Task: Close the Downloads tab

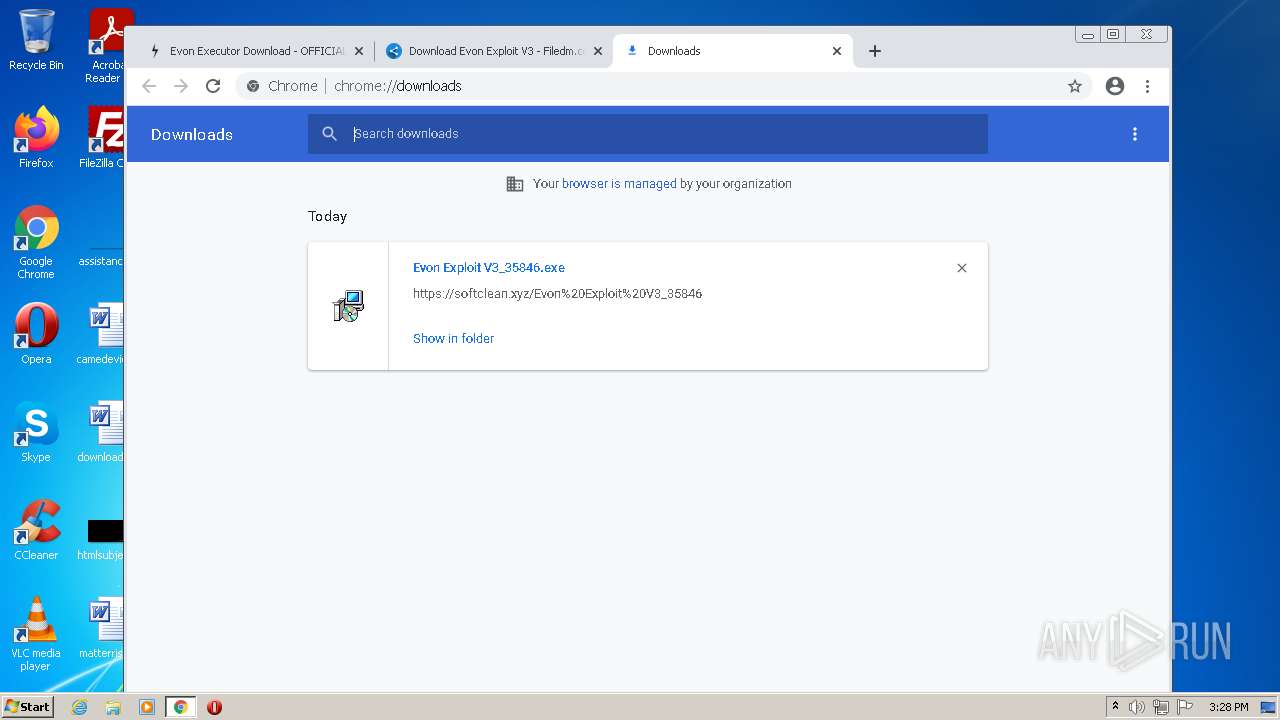Action: (837, 51)
